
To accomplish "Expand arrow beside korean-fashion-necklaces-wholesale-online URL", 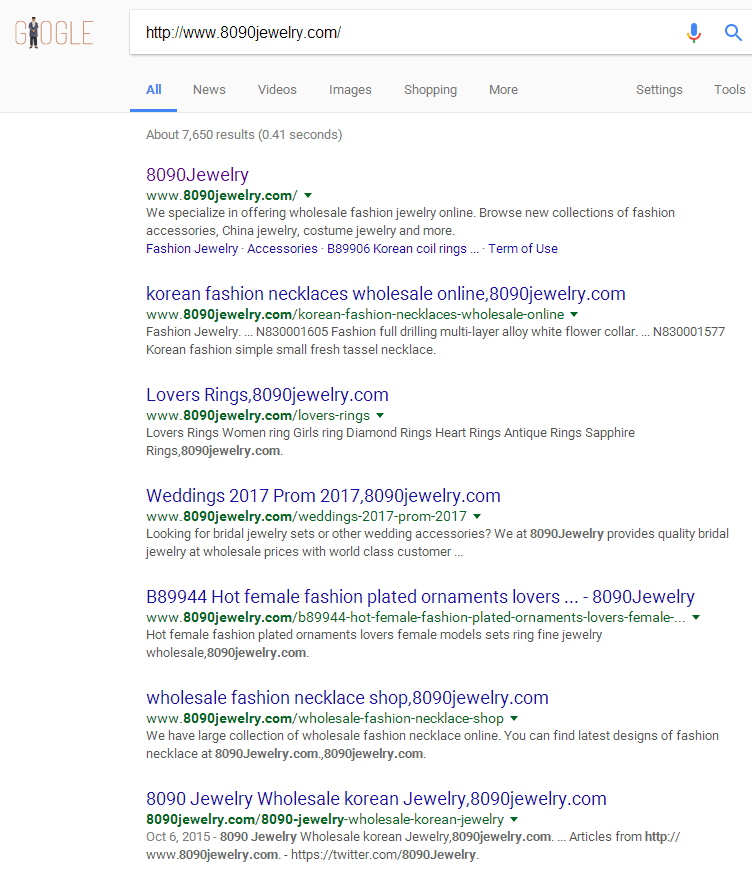I will (574, 315).
